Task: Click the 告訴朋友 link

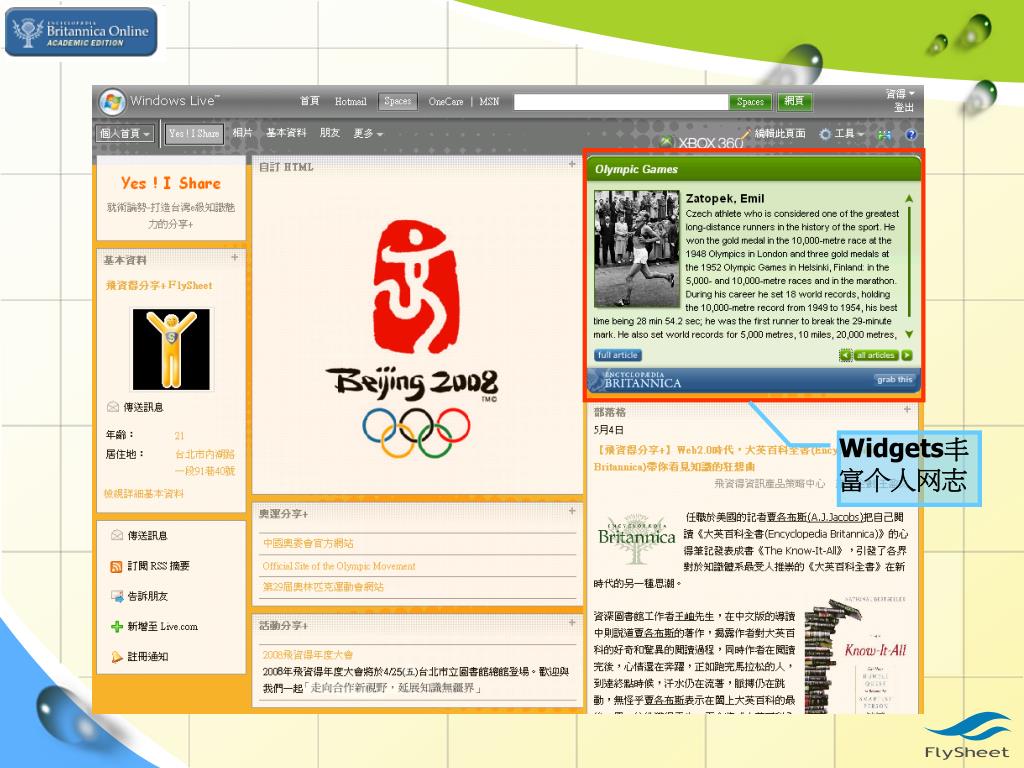Action: click(x=148, y=596)
